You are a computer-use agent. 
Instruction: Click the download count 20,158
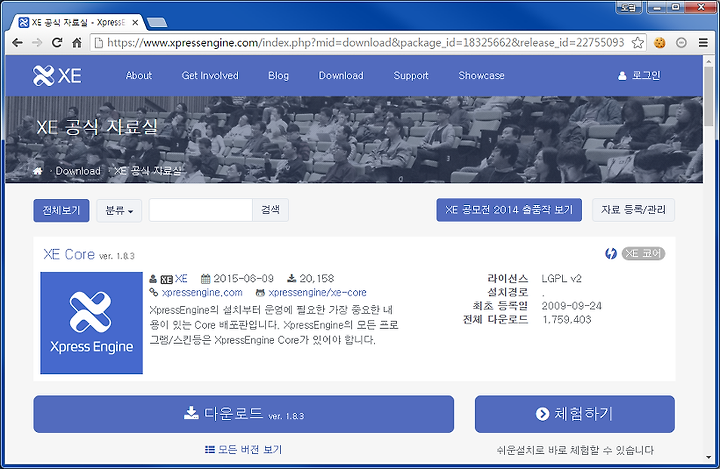317,278
